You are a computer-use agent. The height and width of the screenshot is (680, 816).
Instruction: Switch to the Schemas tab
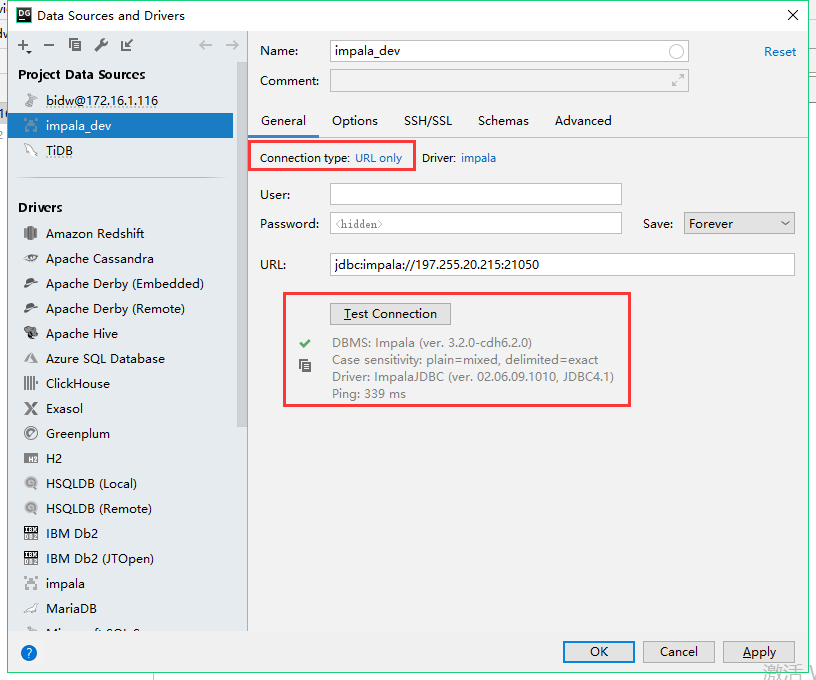tap(503, 120)
